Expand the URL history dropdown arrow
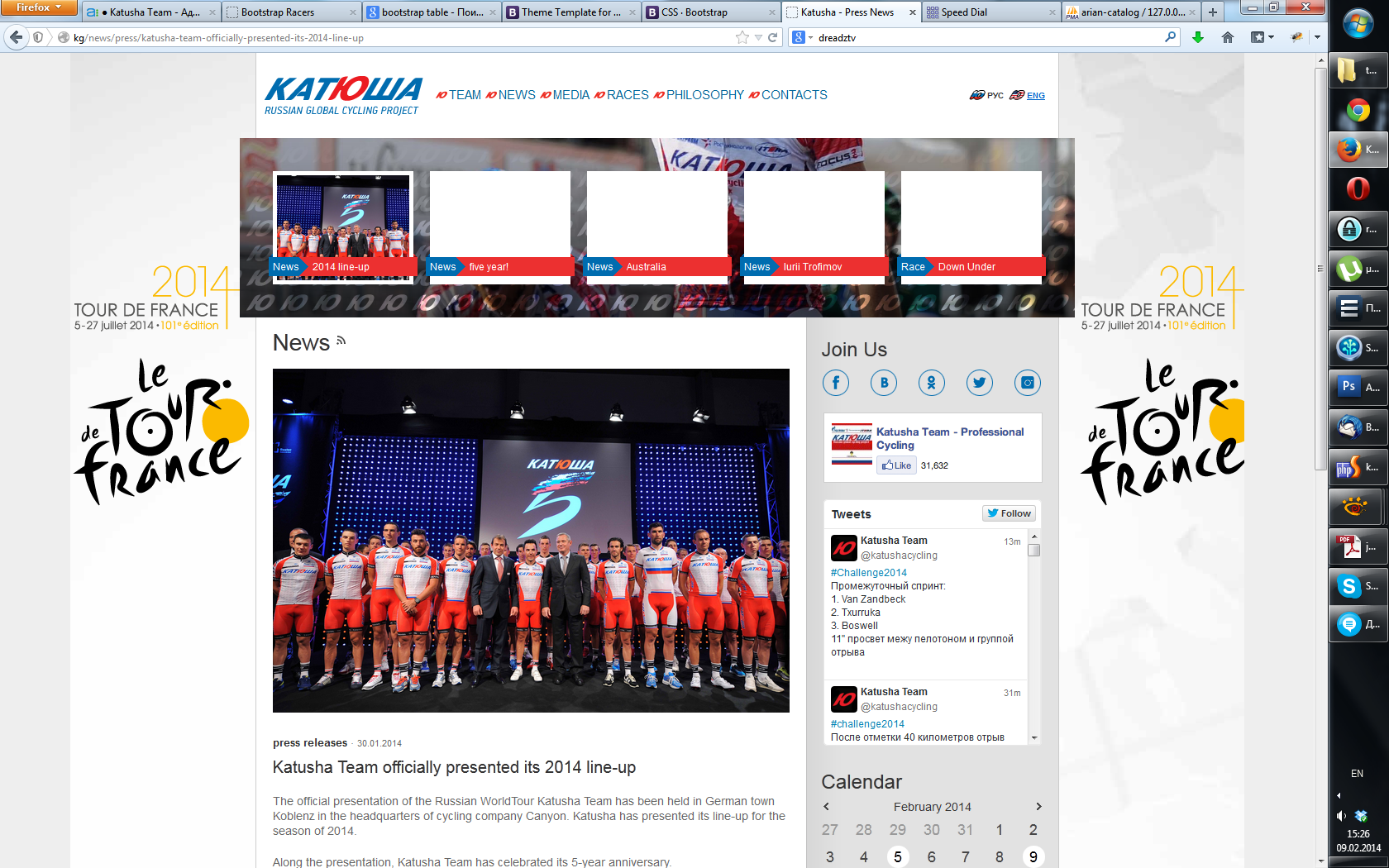This screenshot has height=868, width=1389. pyautogui.click(x=758, y=37)
